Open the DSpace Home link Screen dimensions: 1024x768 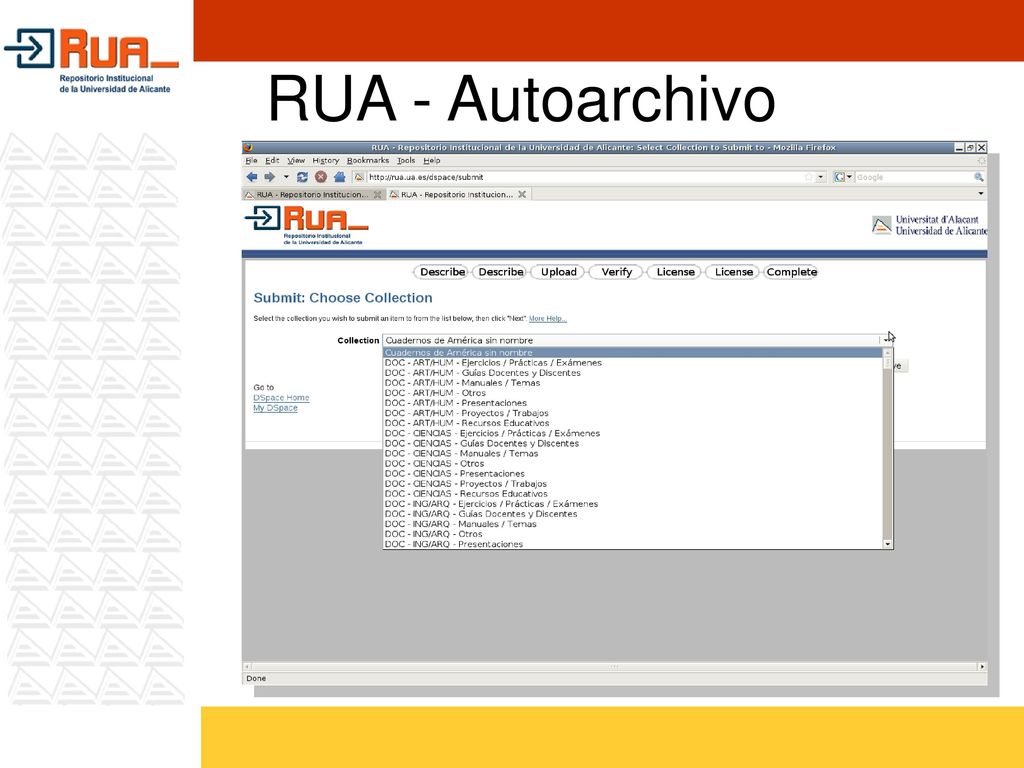[x=281, y=398]
